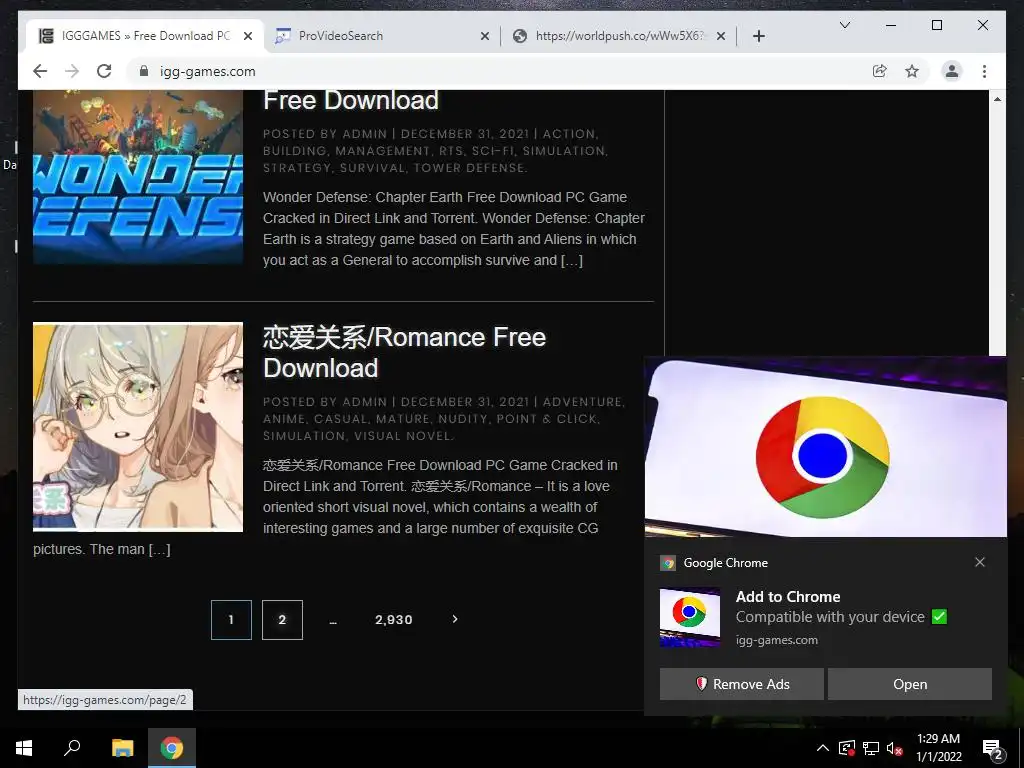Share this page via the share icon
Screen dimensions: 1024x768
click(x=880, y=71)
